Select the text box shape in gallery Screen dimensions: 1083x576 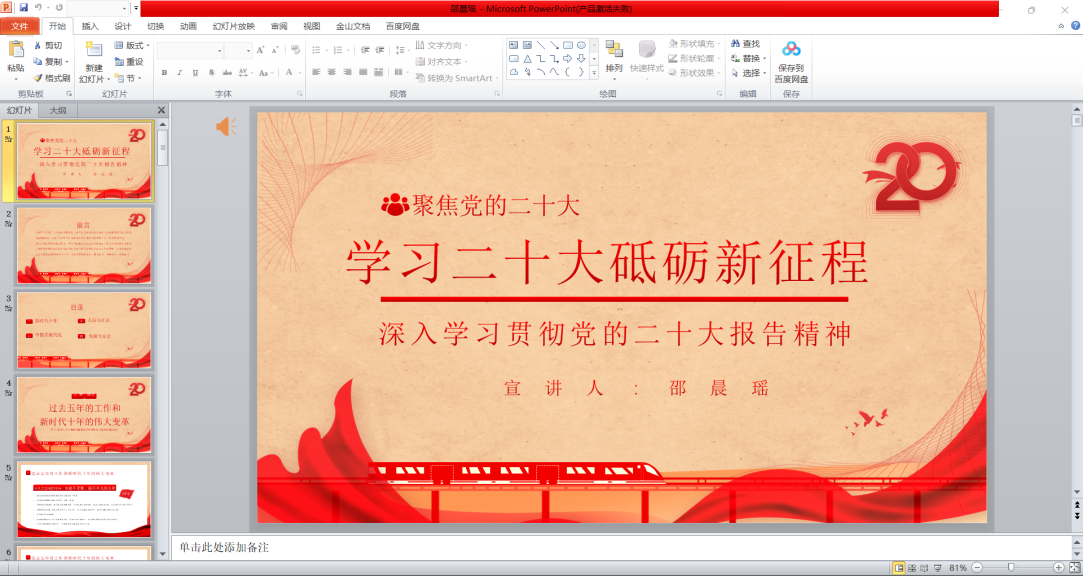pyautogui.click(x=513, y=45)
